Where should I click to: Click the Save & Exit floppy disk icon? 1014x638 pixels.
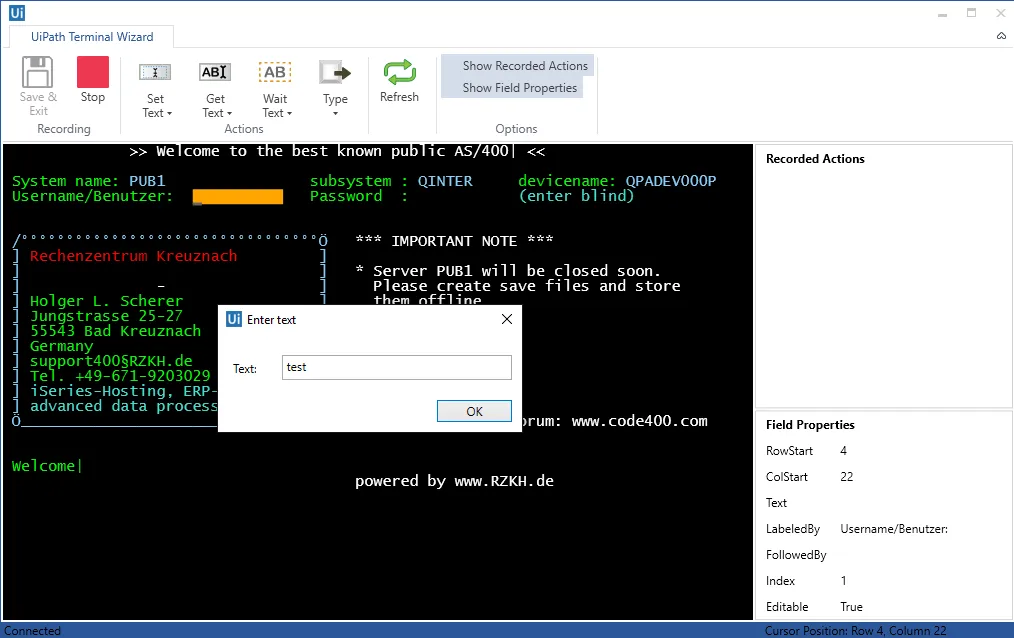point(38,71)
